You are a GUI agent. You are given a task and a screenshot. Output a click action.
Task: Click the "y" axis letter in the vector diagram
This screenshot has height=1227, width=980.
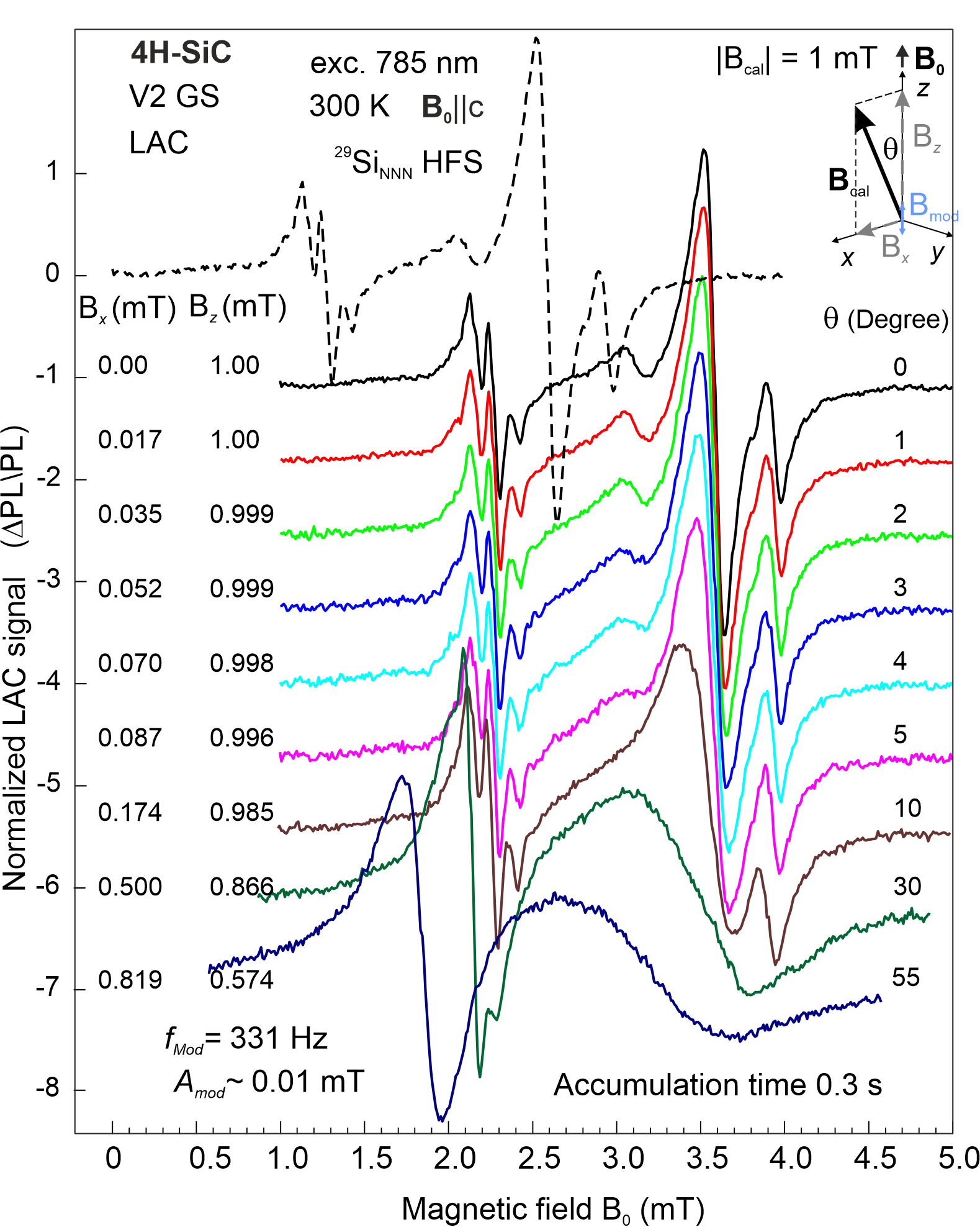(x=937, y=252)
